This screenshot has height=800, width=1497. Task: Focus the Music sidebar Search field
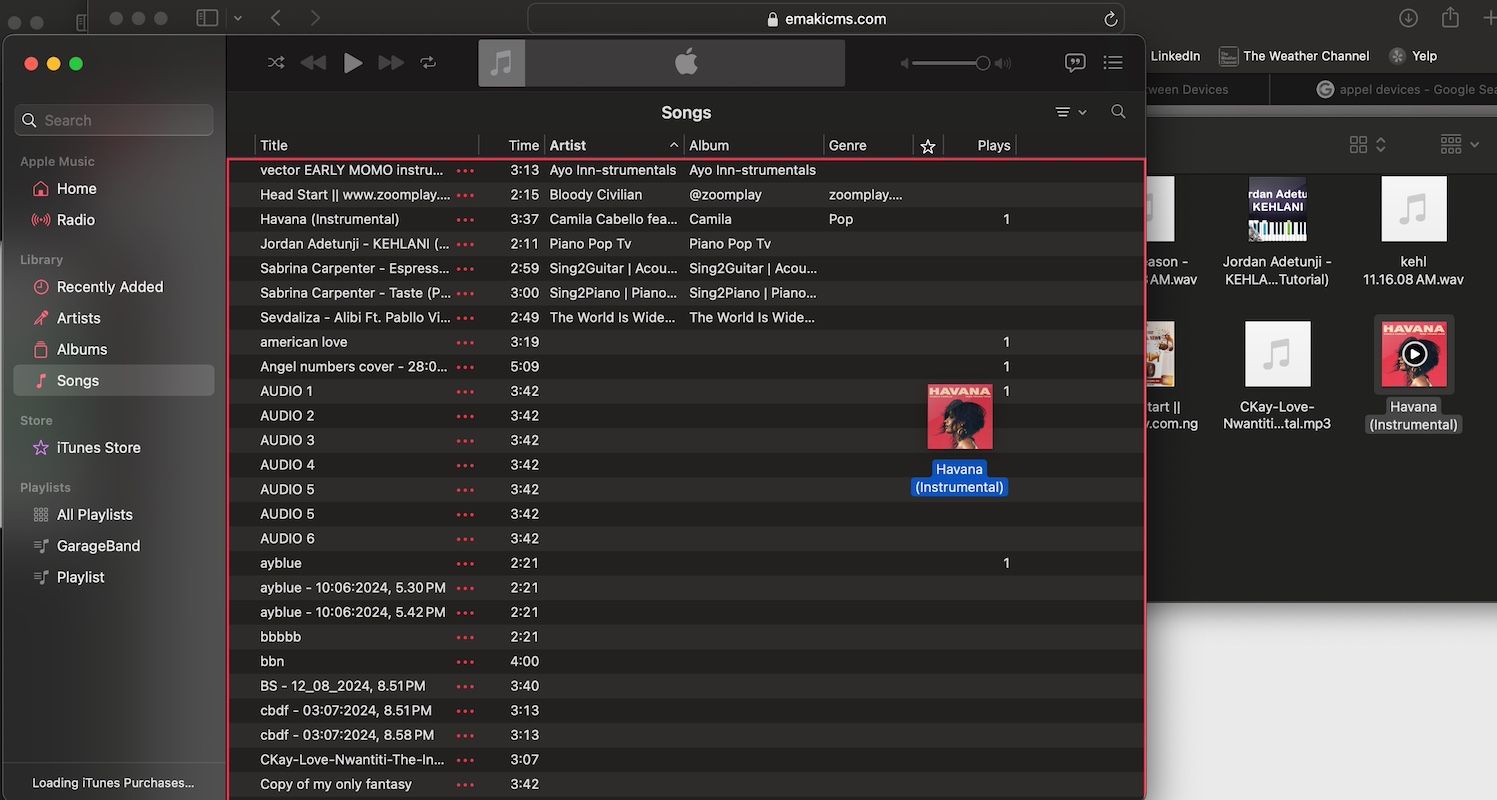[x=114, y=120]
